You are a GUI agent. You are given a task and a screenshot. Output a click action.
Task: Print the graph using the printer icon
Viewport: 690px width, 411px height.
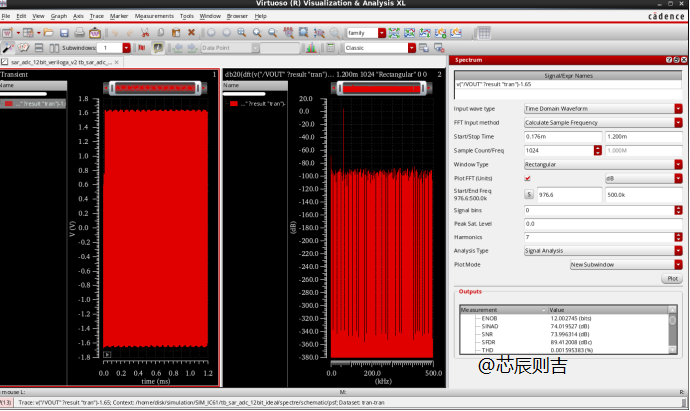coord(79,33)
